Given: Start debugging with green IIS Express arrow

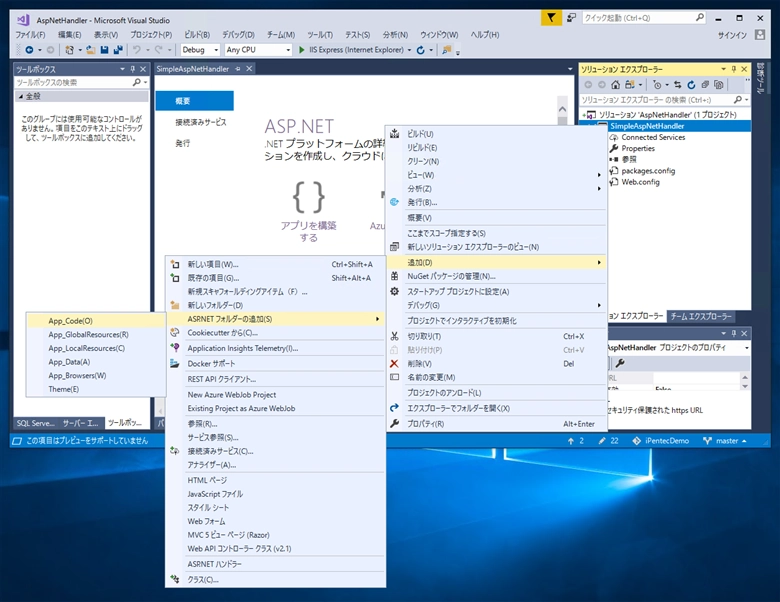Looking at the screenshot, I should [x=301, y=50].
